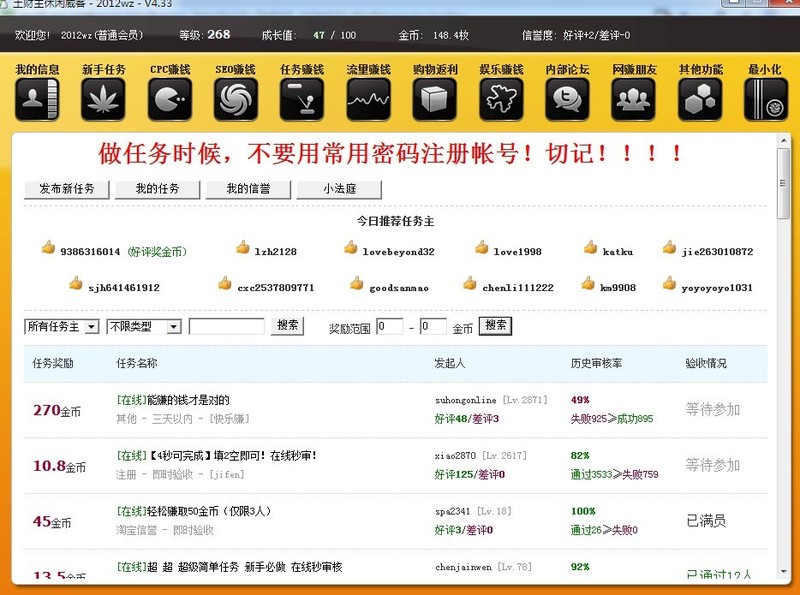The height and width of the screenshot is (595, 800).
Task: Click the 最小化 minimize icon
Action: [x=766, y=99]
